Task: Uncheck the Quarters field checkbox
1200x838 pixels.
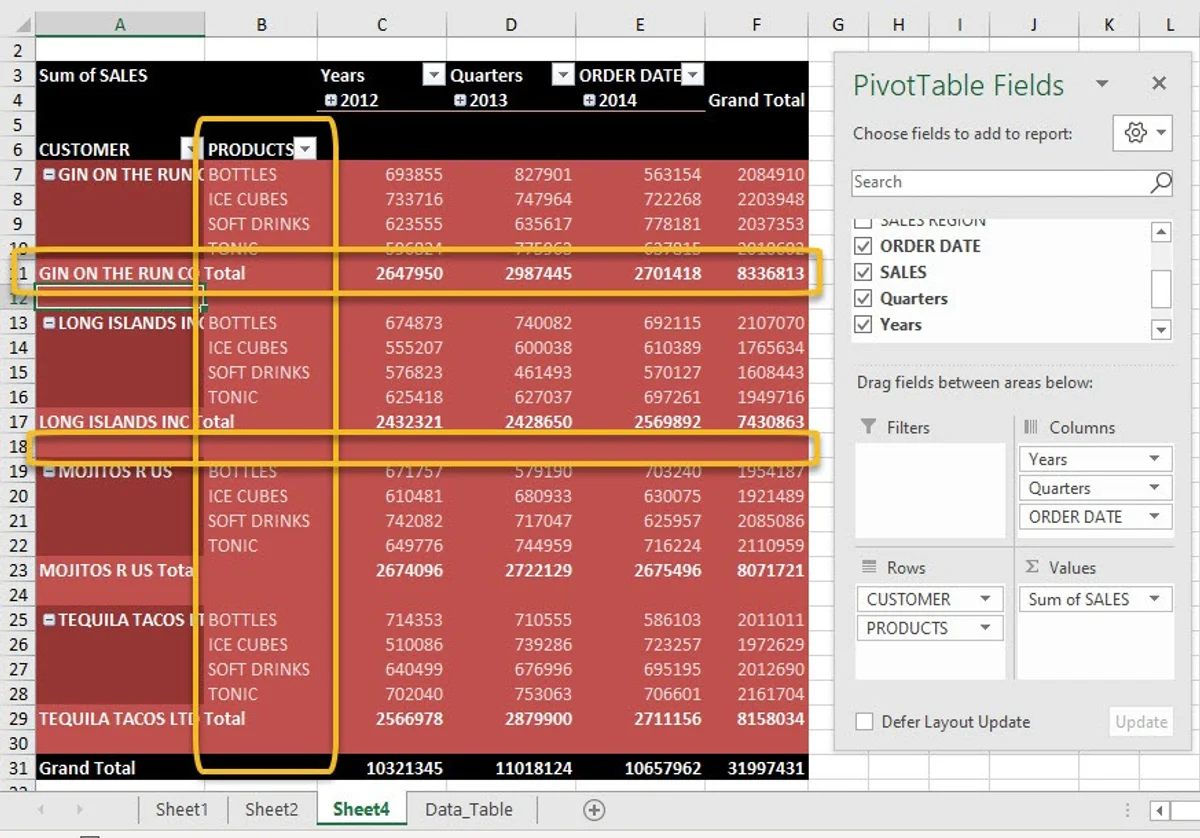Action: pos(863,298)
